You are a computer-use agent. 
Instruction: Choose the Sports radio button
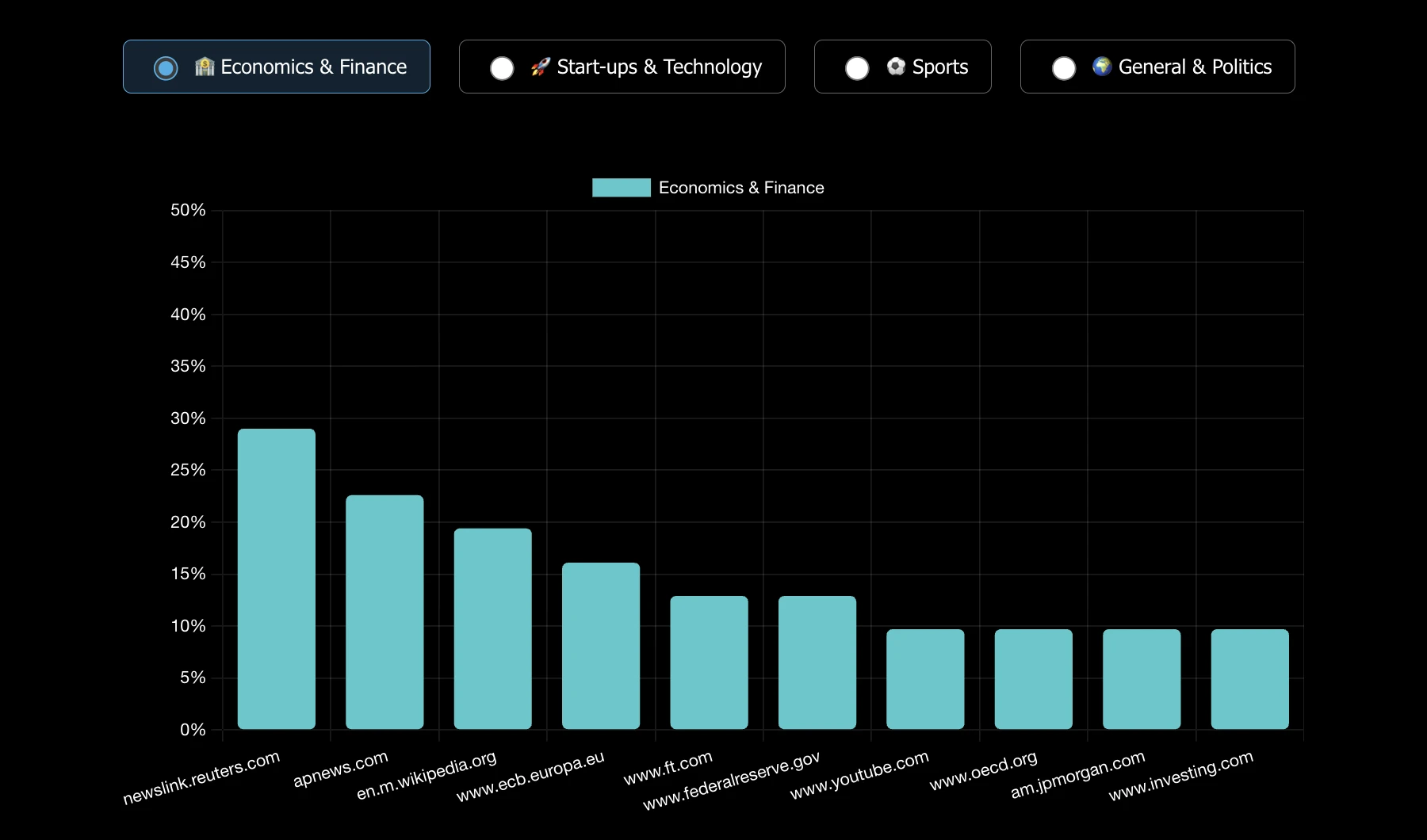pos(857,68)
